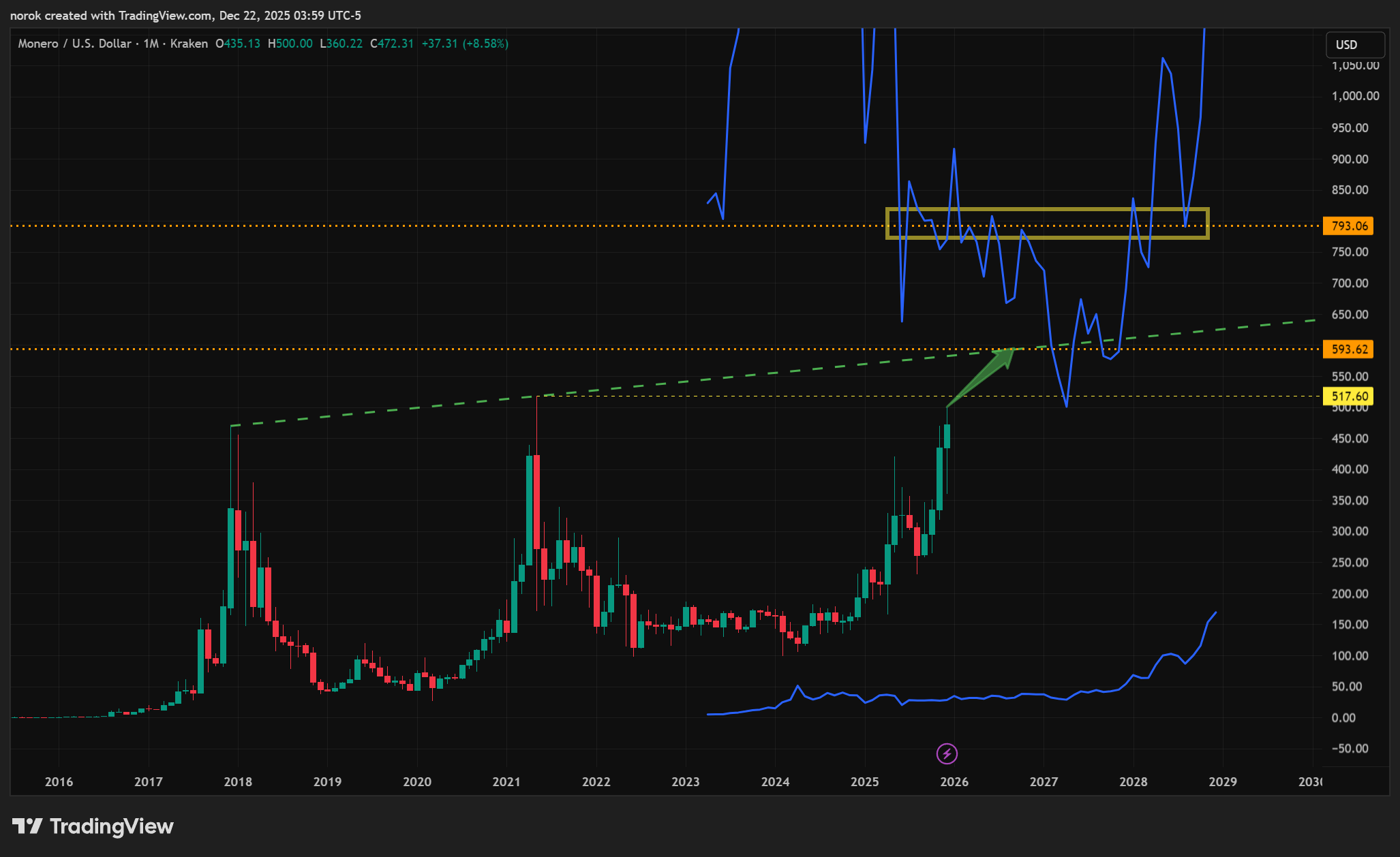The height and width of the screenshot is (857, 1400).
Task: Click the 0.00 price axis label
Action: 1343,717
